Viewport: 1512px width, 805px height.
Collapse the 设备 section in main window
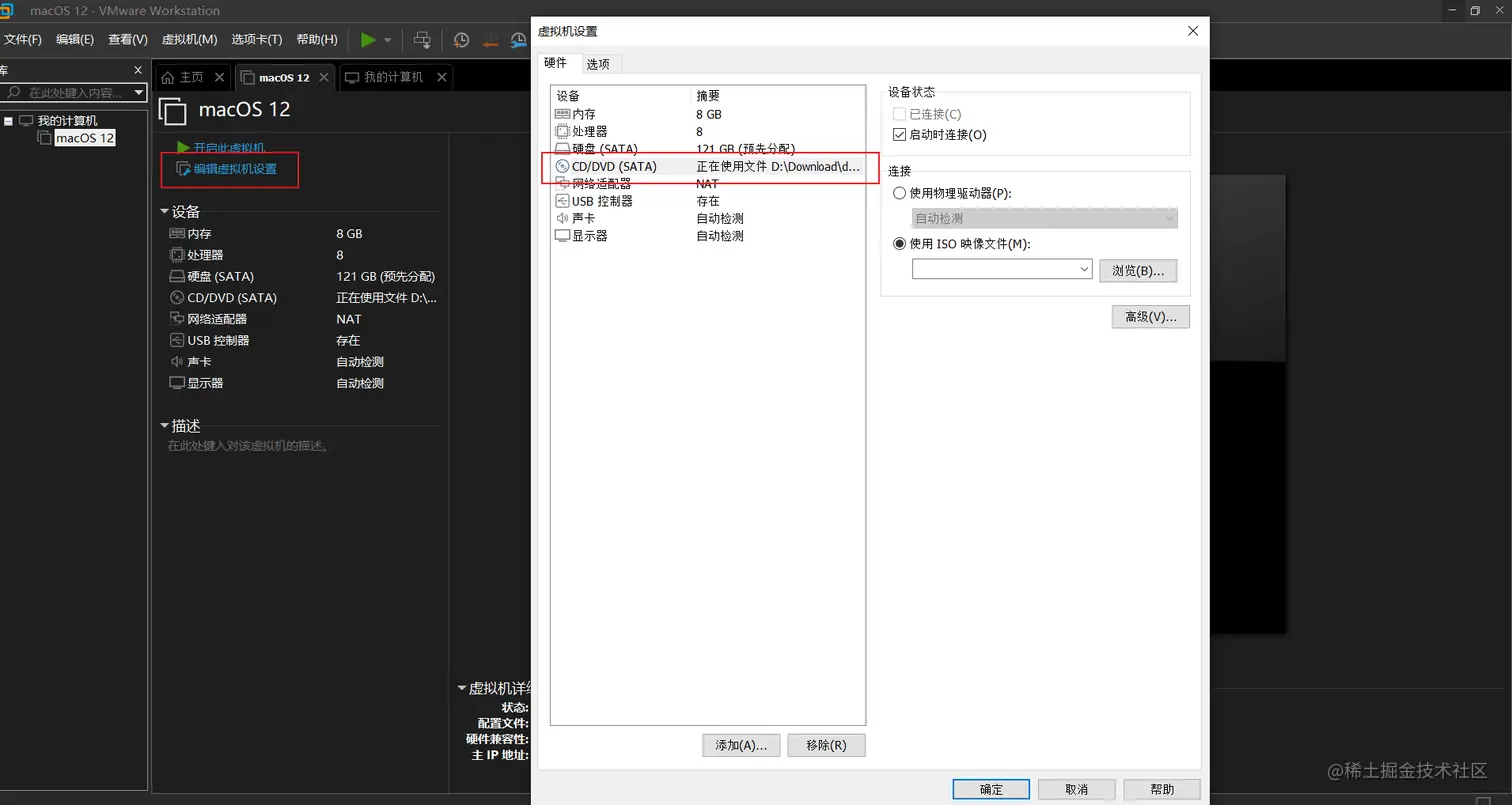click(165, 212)
